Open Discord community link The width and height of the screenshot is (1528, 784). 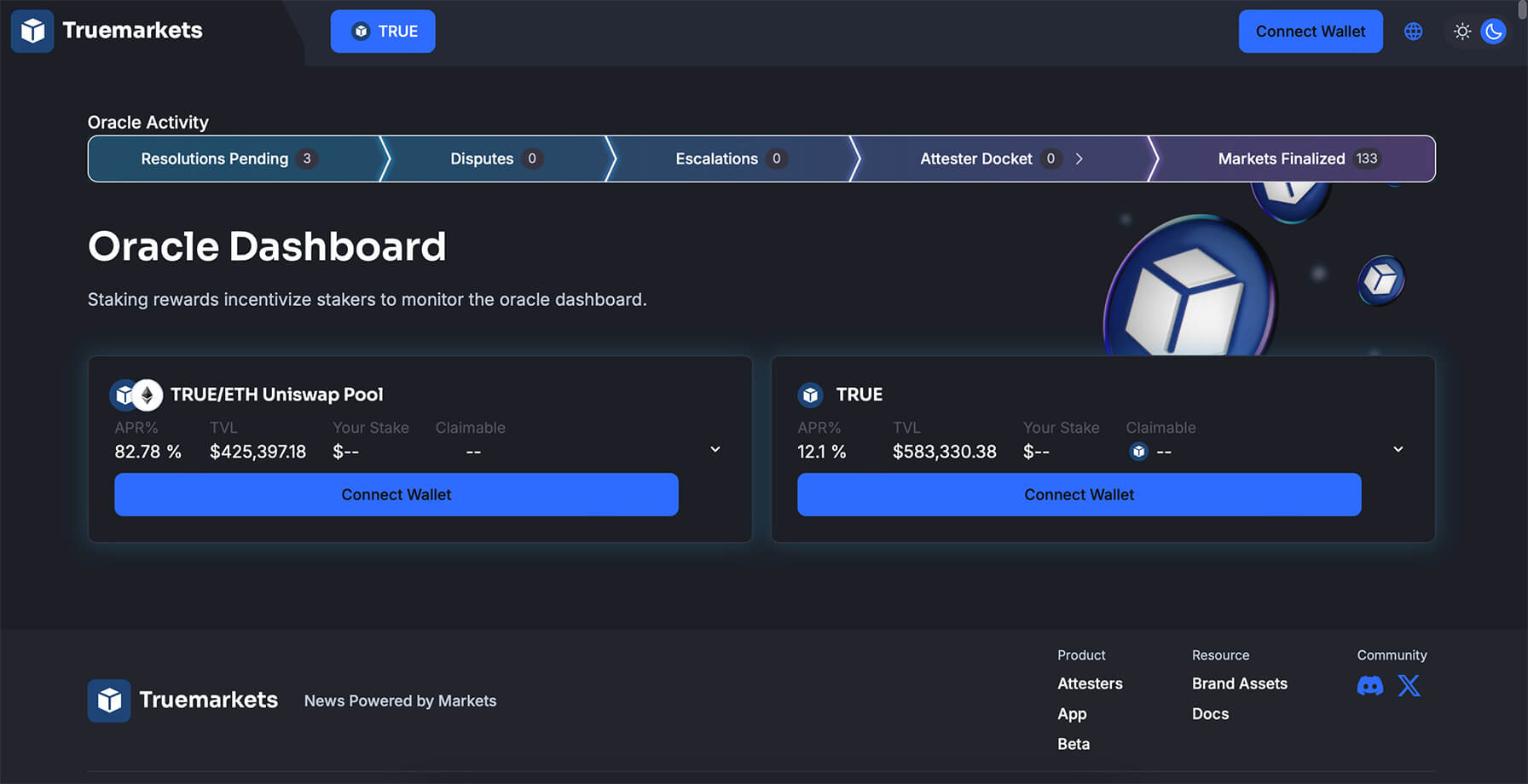(x=1370, y=686)
